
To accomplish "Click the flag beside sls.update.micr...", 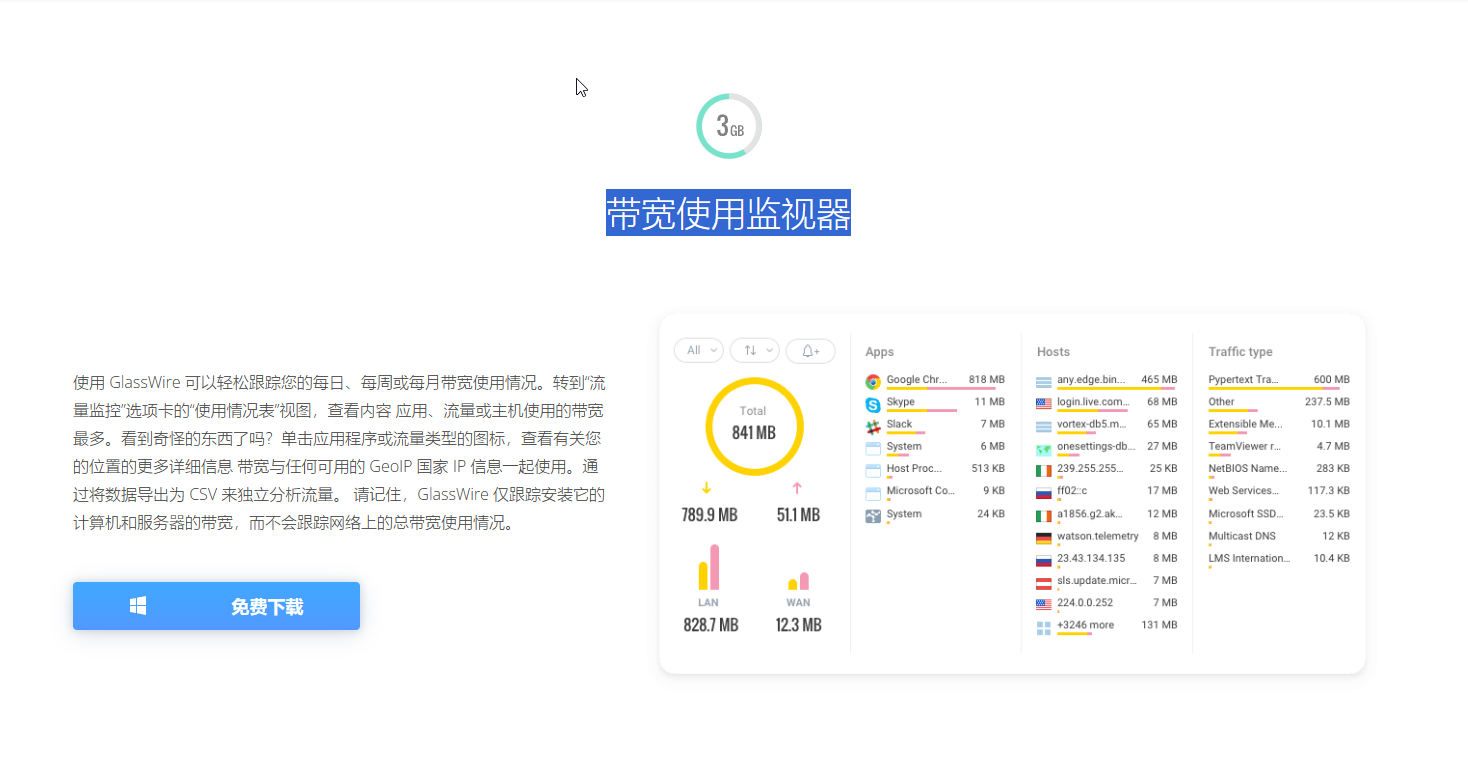I will (1044, 582).
